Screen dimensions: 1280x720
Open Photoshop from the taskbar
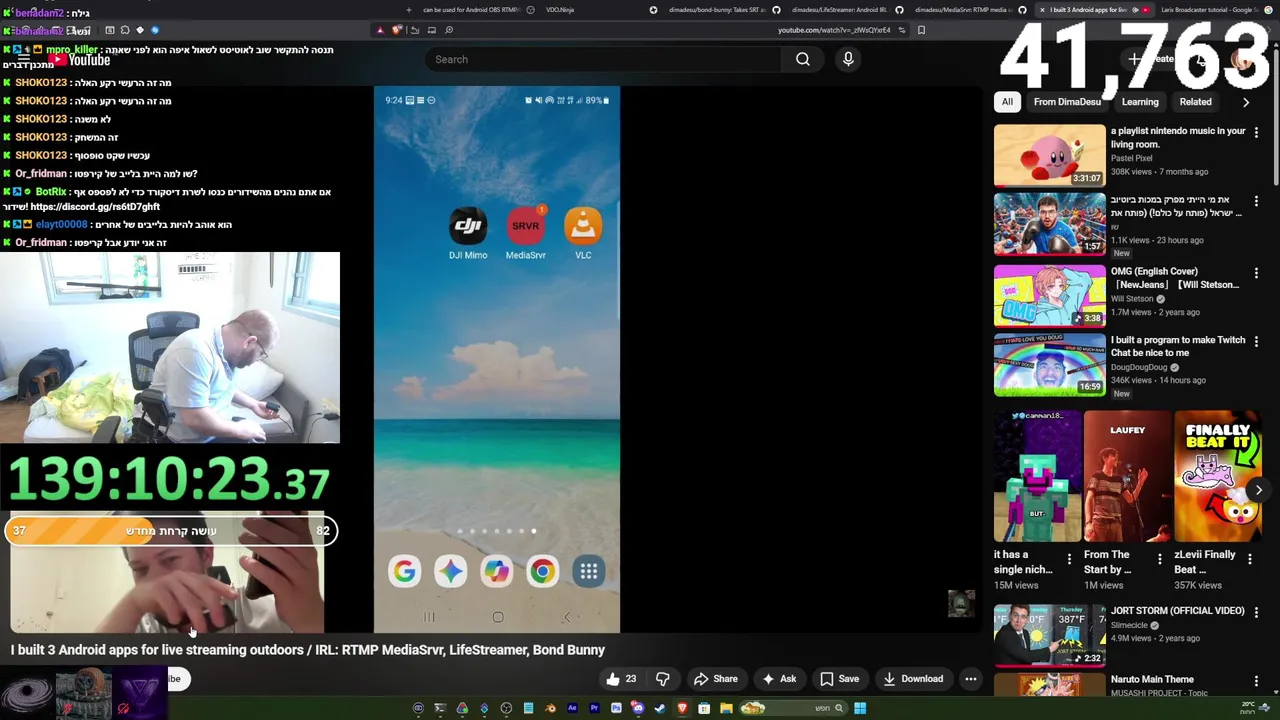click(616, 708)
